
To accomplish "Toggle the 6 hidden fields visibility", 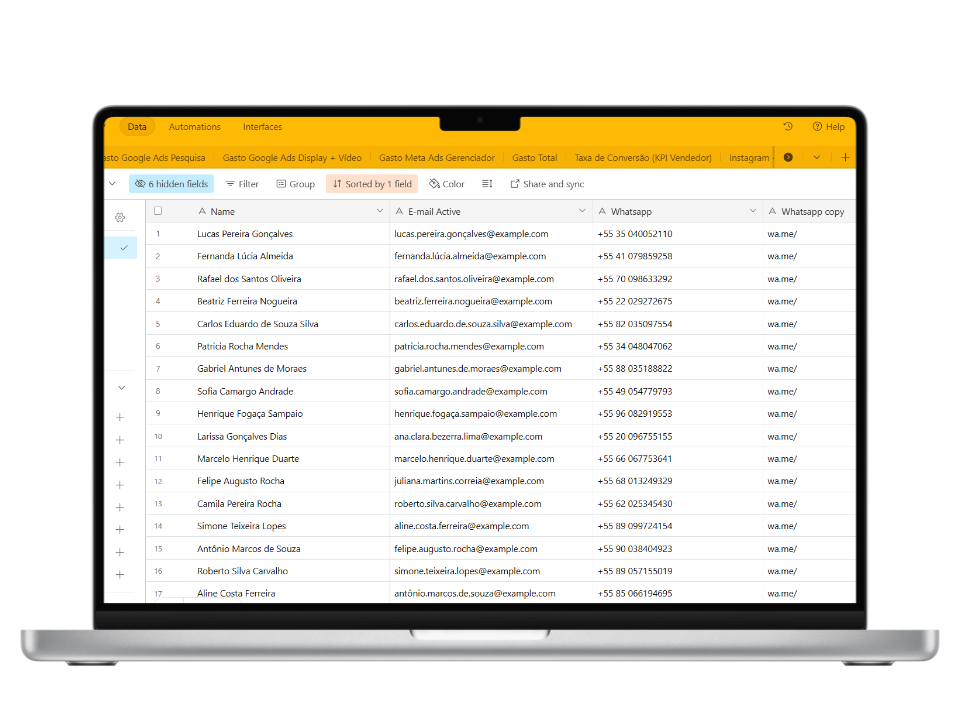I will [x=171, y=184].
